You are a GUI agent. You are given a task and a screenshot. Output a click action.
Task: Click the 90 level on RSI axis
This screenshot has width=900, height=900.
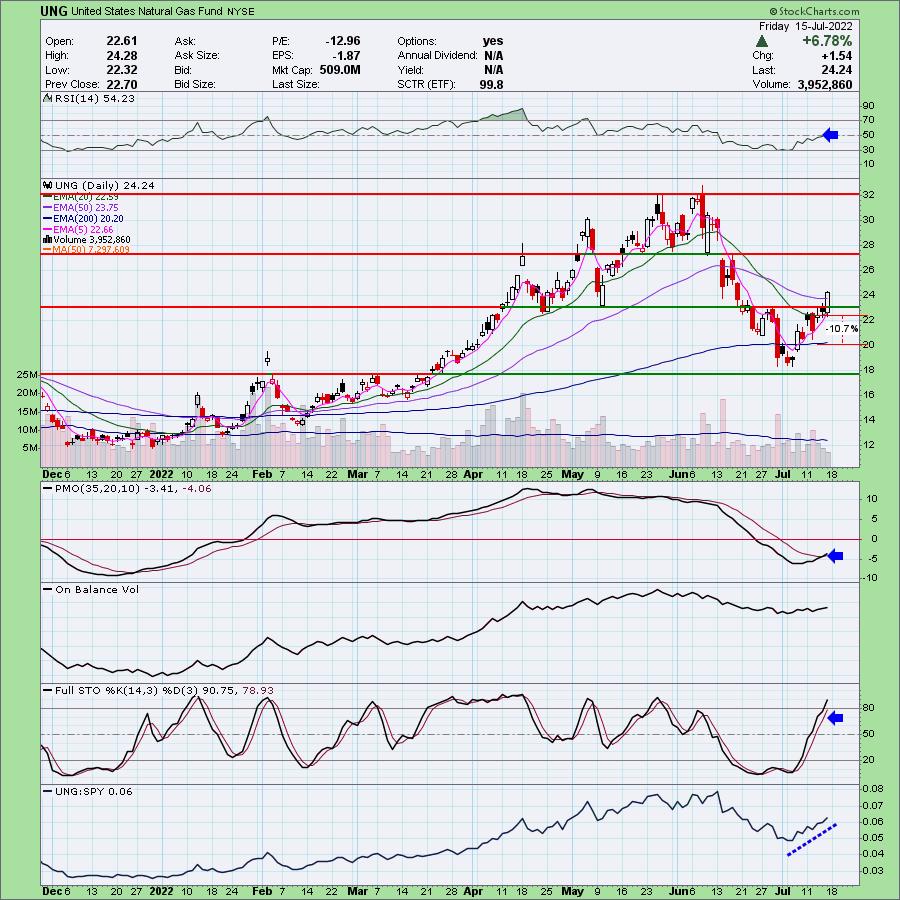click(x=868, y=106)
